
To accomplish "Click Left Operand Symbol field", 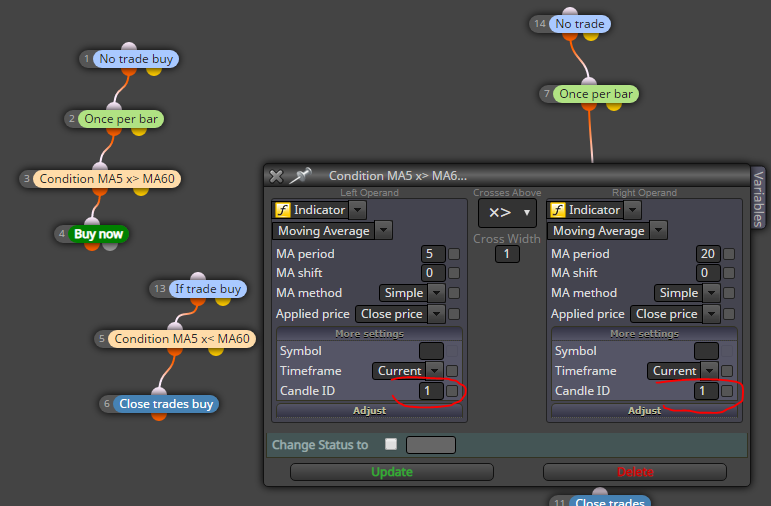I will [x=431, y=351].
